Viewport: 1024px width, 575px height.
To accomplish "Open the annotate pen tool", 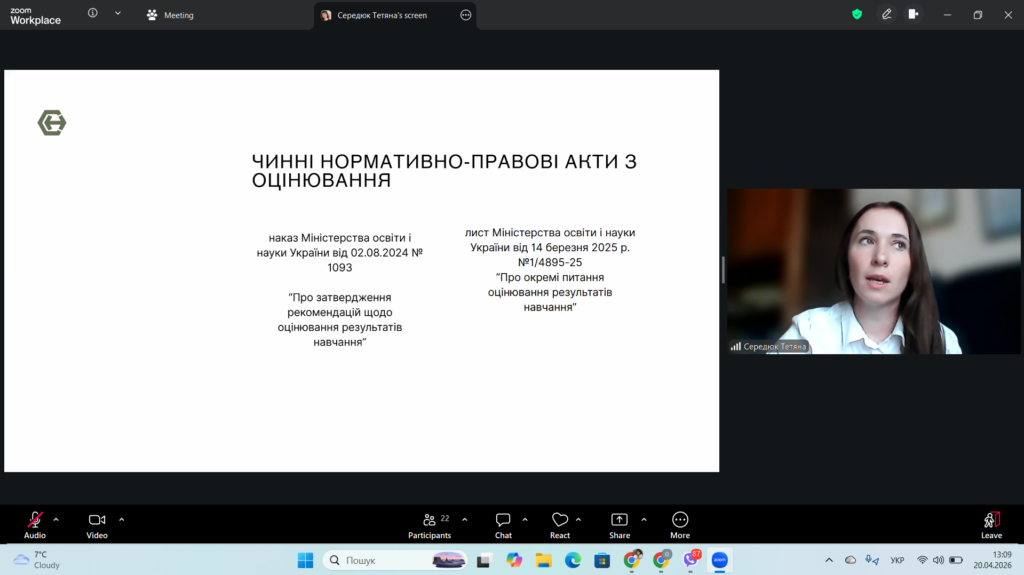I will 886,14.
